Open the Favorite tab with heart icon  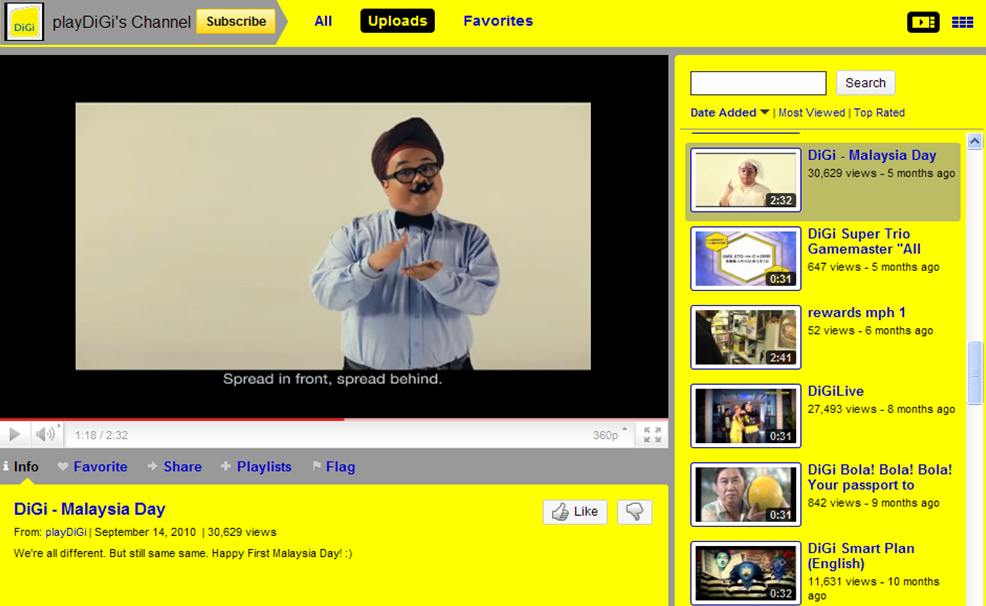pyautogui.click(x=92, y=466)
